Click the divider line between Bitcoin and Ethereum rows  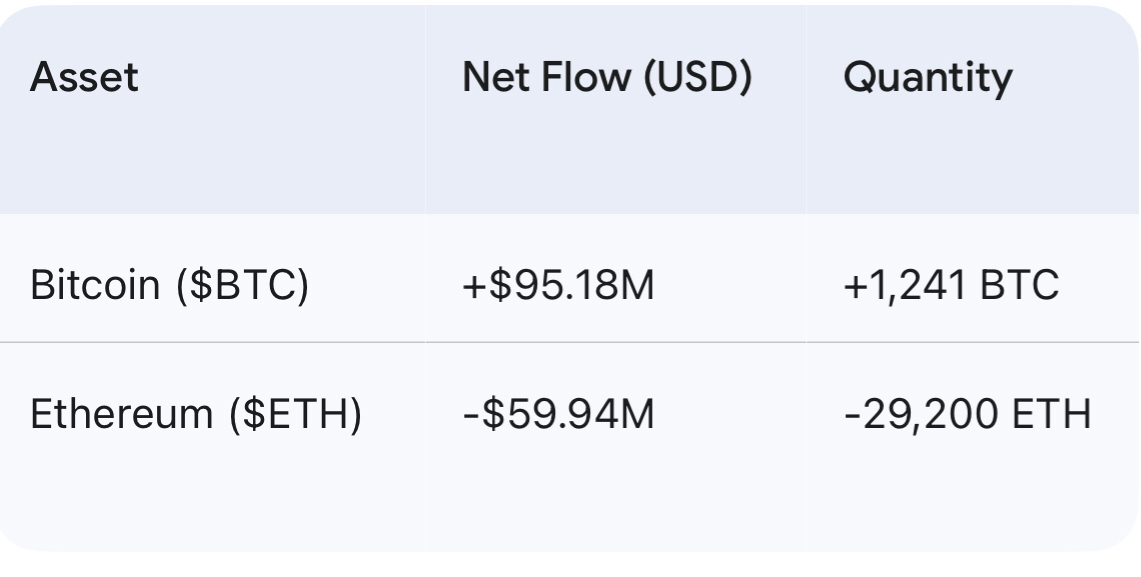coord(570,342)
